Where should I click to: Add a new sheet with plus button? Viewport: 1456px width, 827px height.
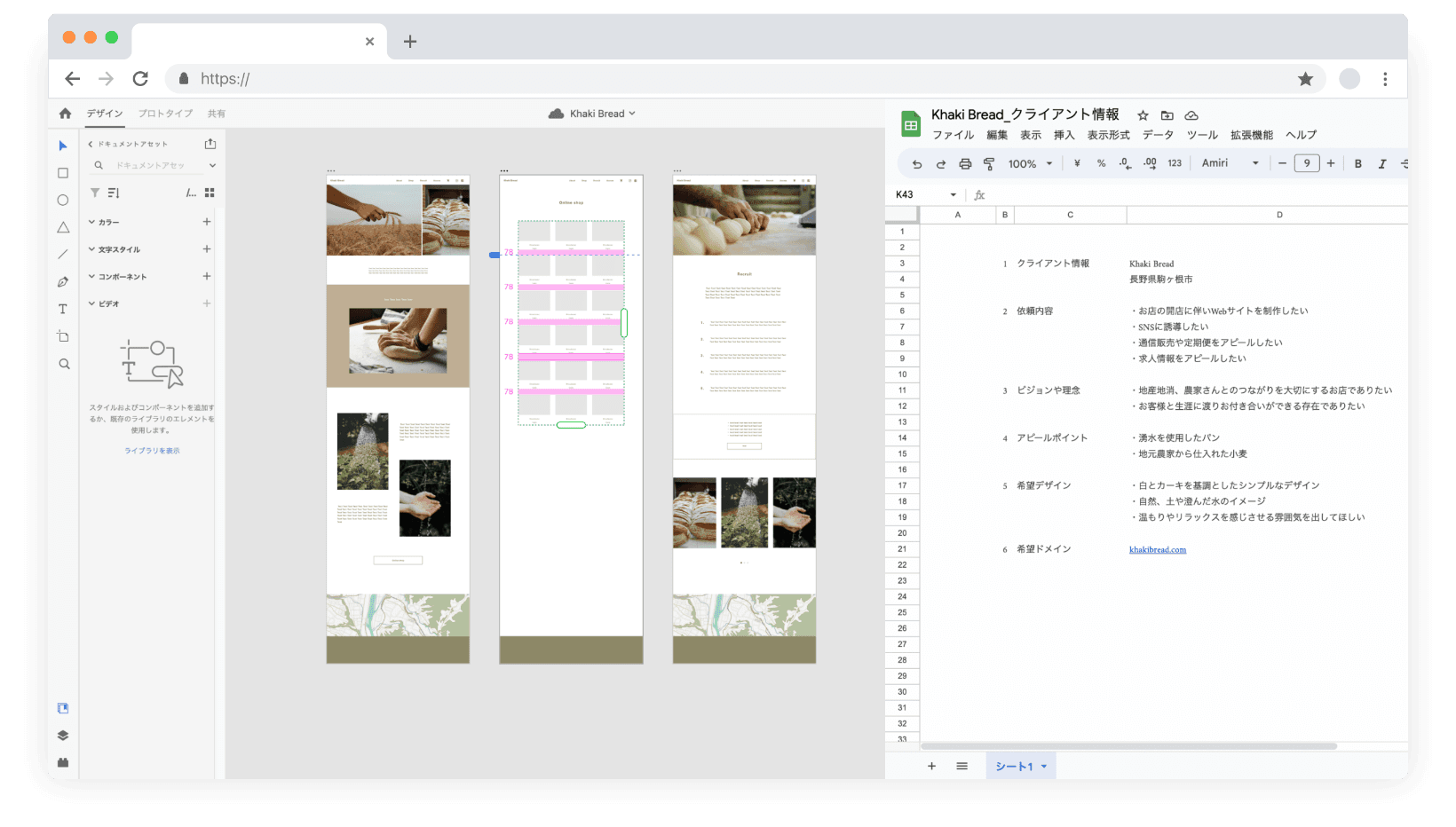pyautogui.click(x=931, y=767)
